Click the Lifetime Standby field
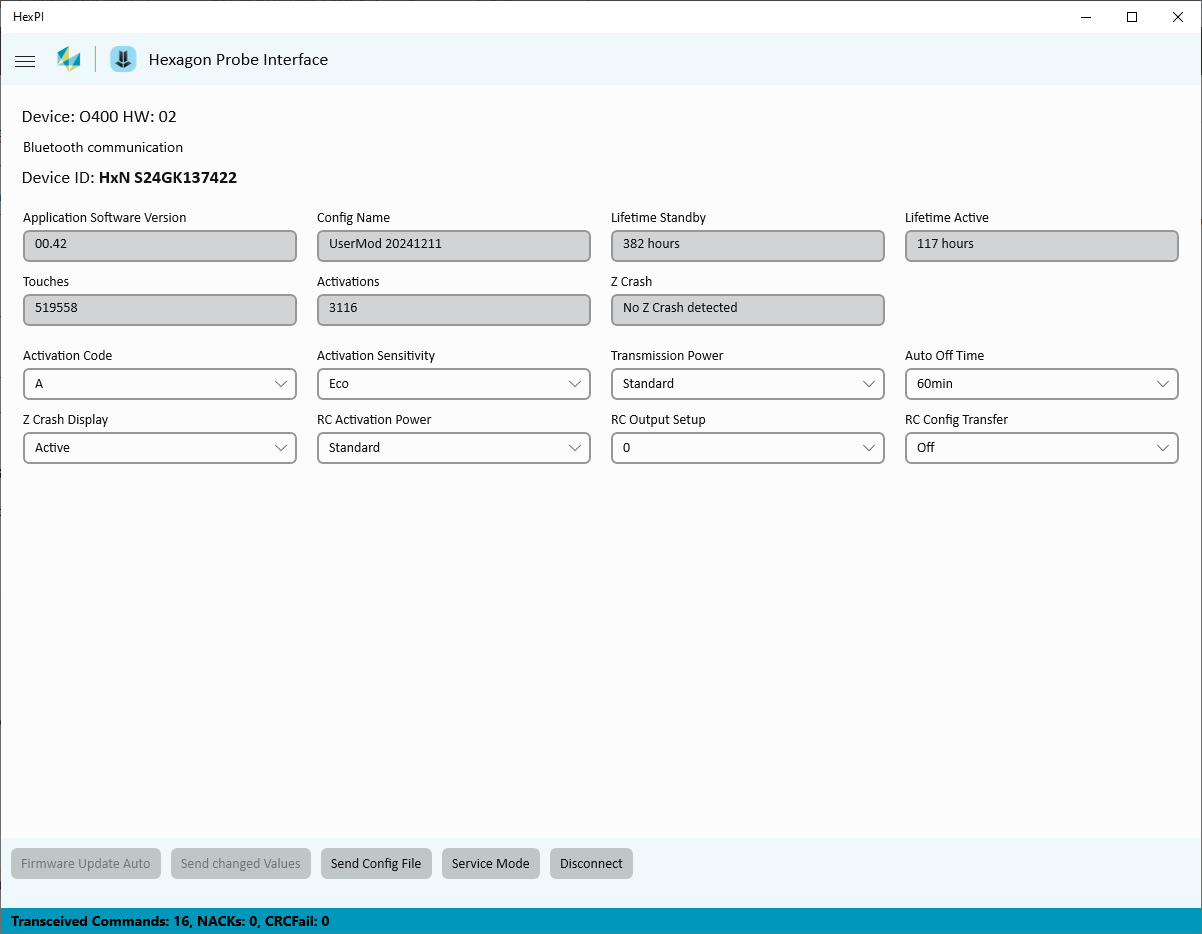Screen dimensions: 1202x934 click(x=748, y=246)
